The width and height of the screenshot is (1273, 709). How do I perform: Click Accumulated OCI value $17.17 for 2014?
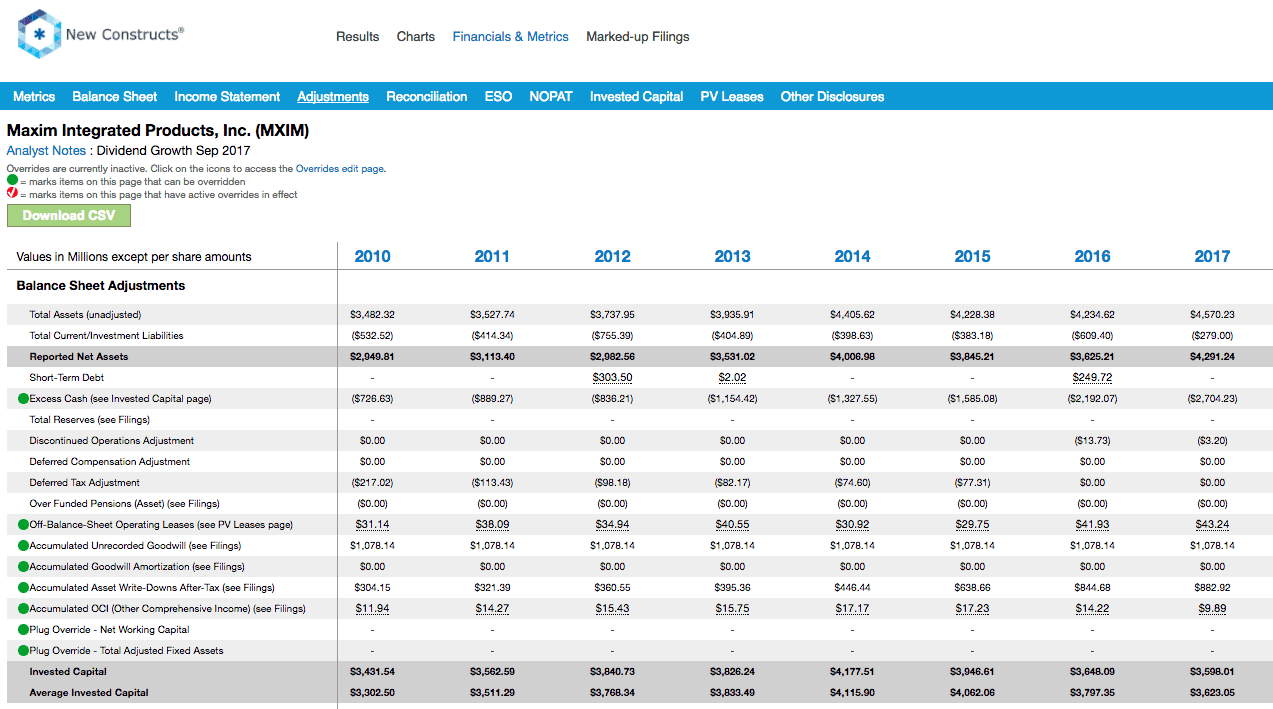tap(852, 609)
